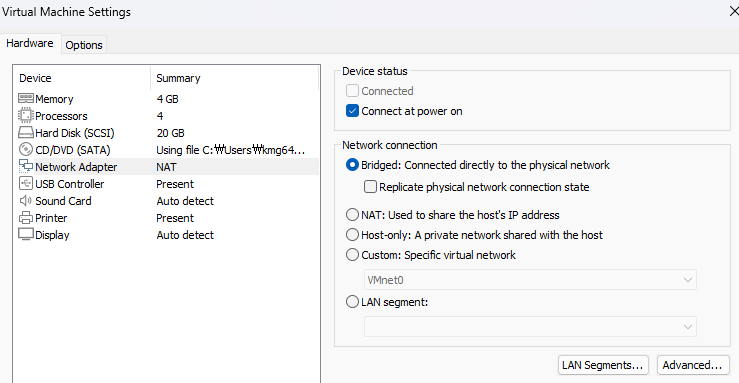Click the USB Controller icon
The height and width of the screenshot is (383, 739).
coord(26,183)
